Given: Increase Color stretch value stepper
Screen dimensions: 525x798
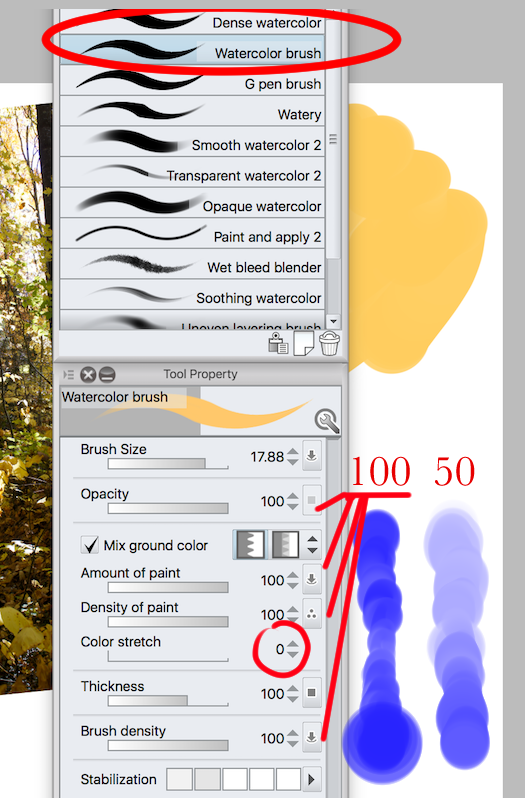Looking at the screenshot, I should [293, 645].
